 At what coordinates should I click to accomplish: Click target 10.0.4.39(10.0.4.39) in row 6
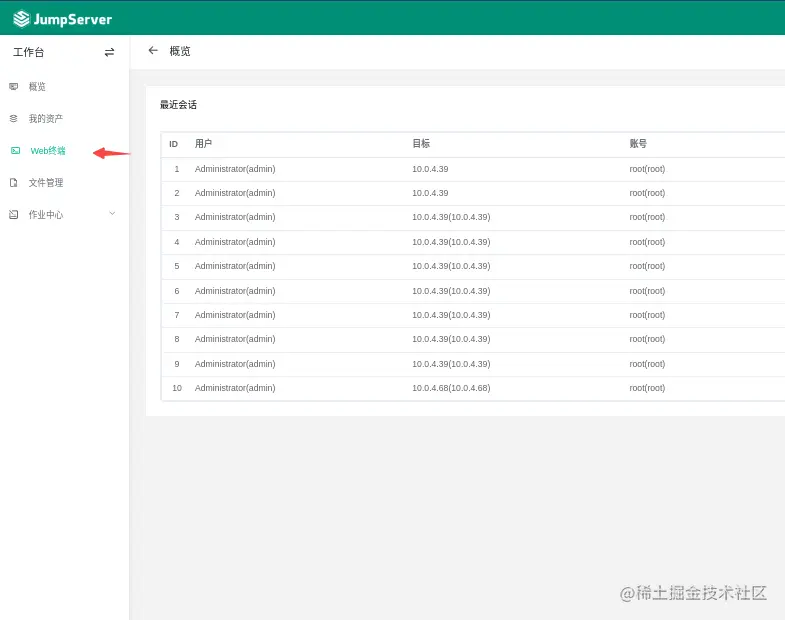pyautogui.click(x=451, y=291)
